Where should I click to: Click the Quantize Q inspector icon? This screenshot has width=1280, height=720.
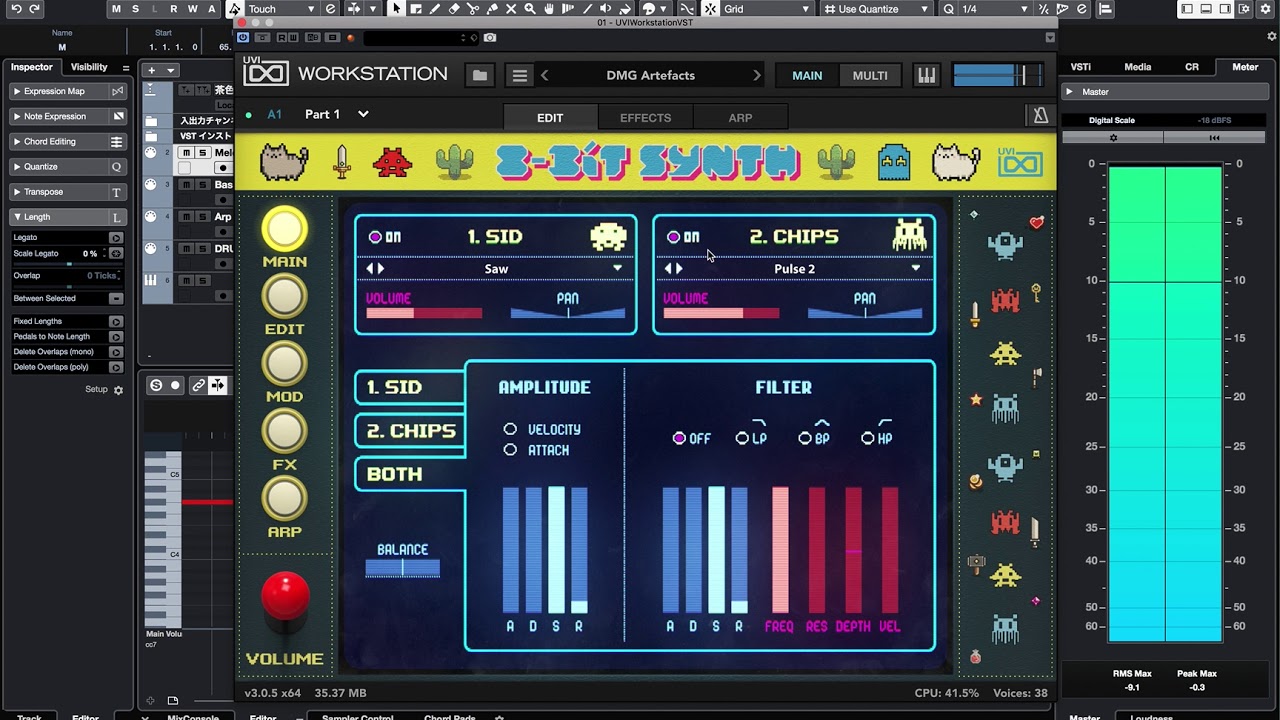tap(117, 167)
